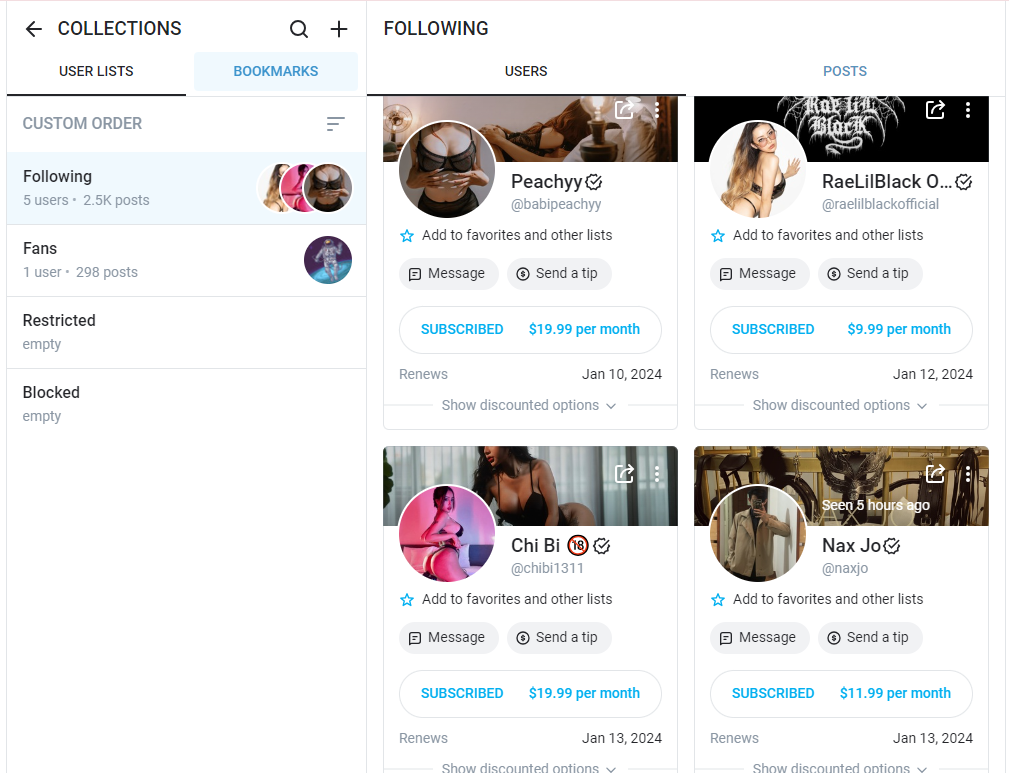Image resolution: width=1009 pixels, height=773 pixels.
Task: Open three-dot menu on RaeLilBlack card
Action: [x=967, y=110]
